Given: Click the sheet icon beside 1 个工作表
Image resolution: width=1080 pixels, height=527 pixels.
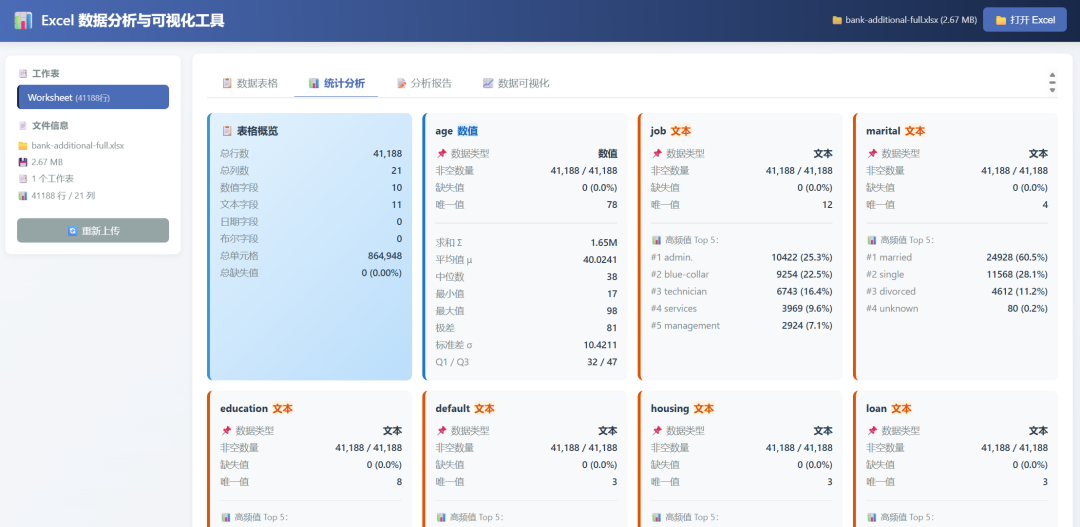Looking at the screenshot, I should coord(23,178).
